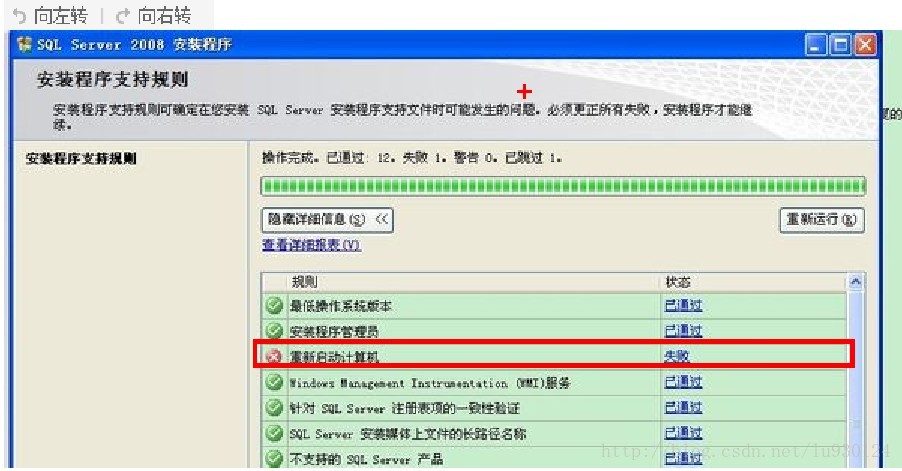Hide details via 隐藏详细信息(S) button
This screenshot has width=902, height=471.
(327, 220)
